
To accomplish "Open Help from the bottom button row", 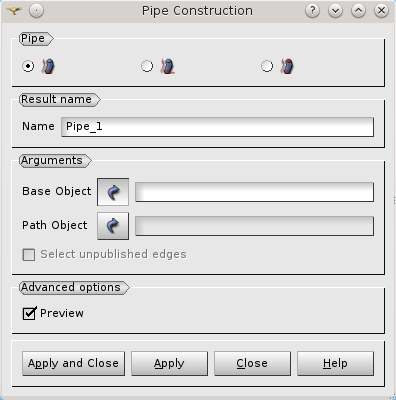I will 335,363.
